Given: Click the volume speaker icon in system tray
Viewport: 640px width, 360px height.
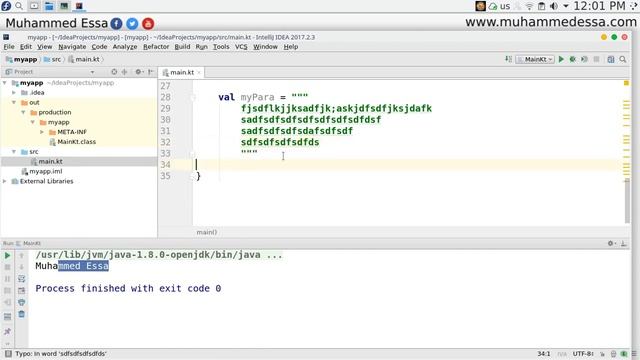Looking at the screenshot, I should pyautogui.click(x=553, y=6).
